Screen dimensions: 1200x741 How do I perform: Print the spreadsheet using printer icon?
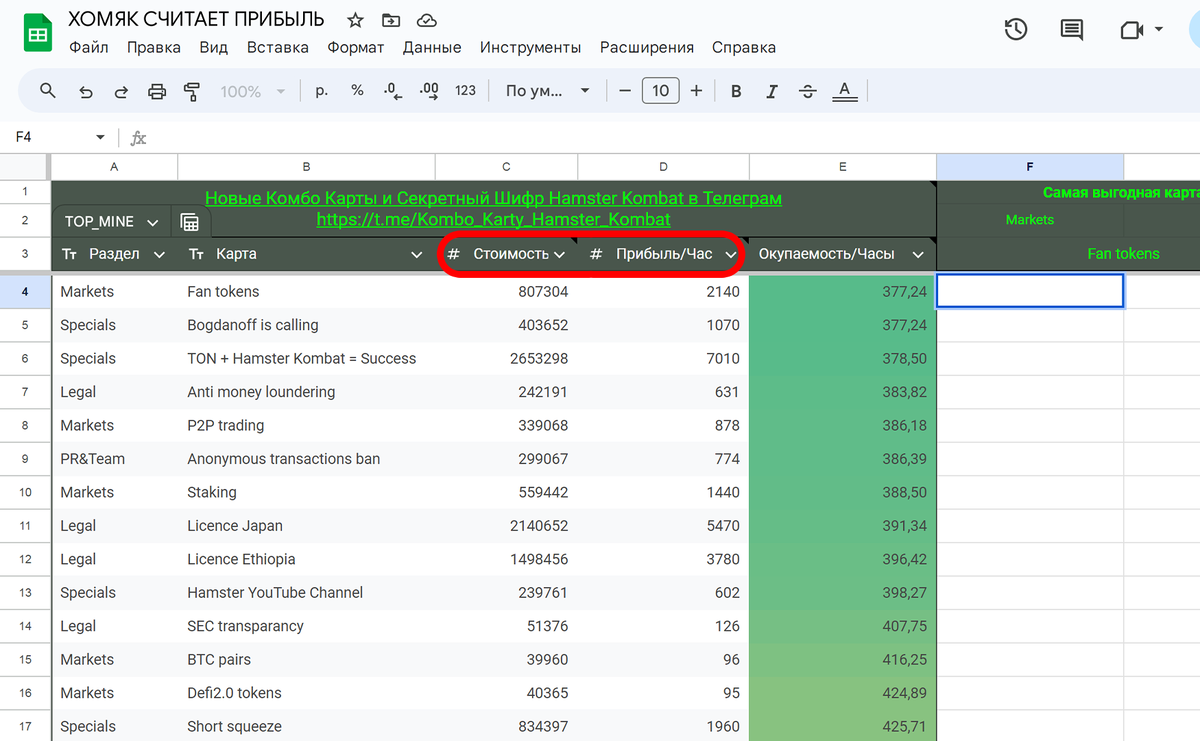pos(157,91)
